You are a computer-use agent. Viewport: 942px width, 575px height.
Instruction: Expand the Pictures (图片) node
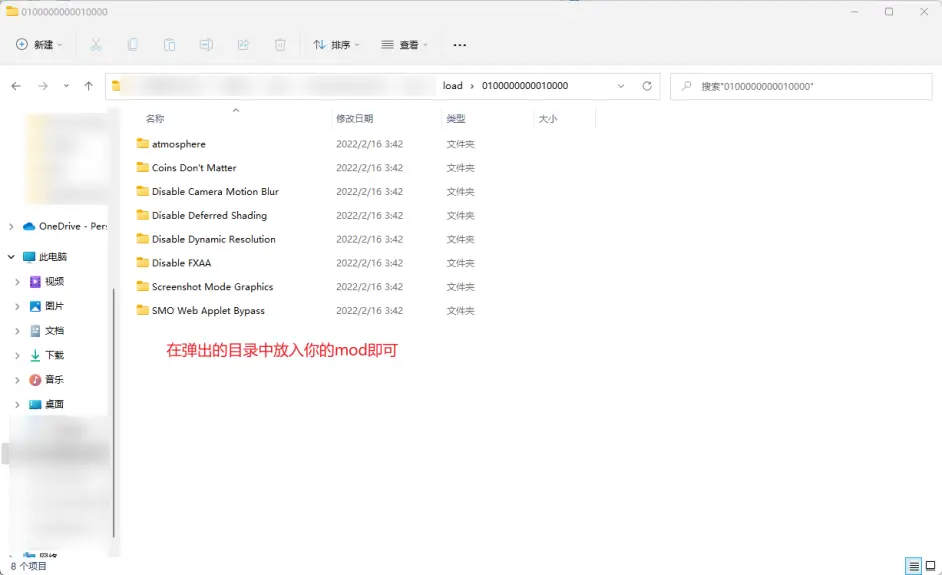pyautogui.click(x=17, y=306)
